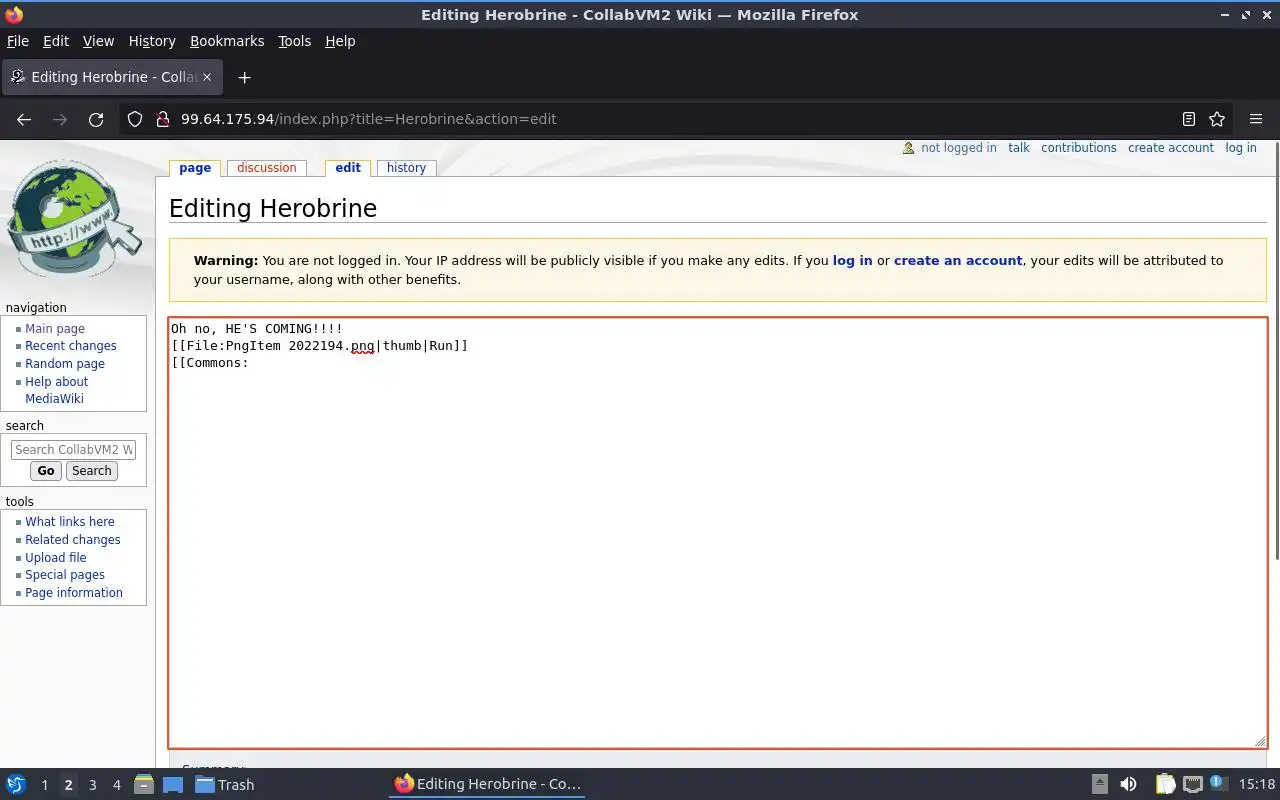Switch to virtual desktop 4
Viewport: 1280px width, 800px height.
(x=116, y=785)
